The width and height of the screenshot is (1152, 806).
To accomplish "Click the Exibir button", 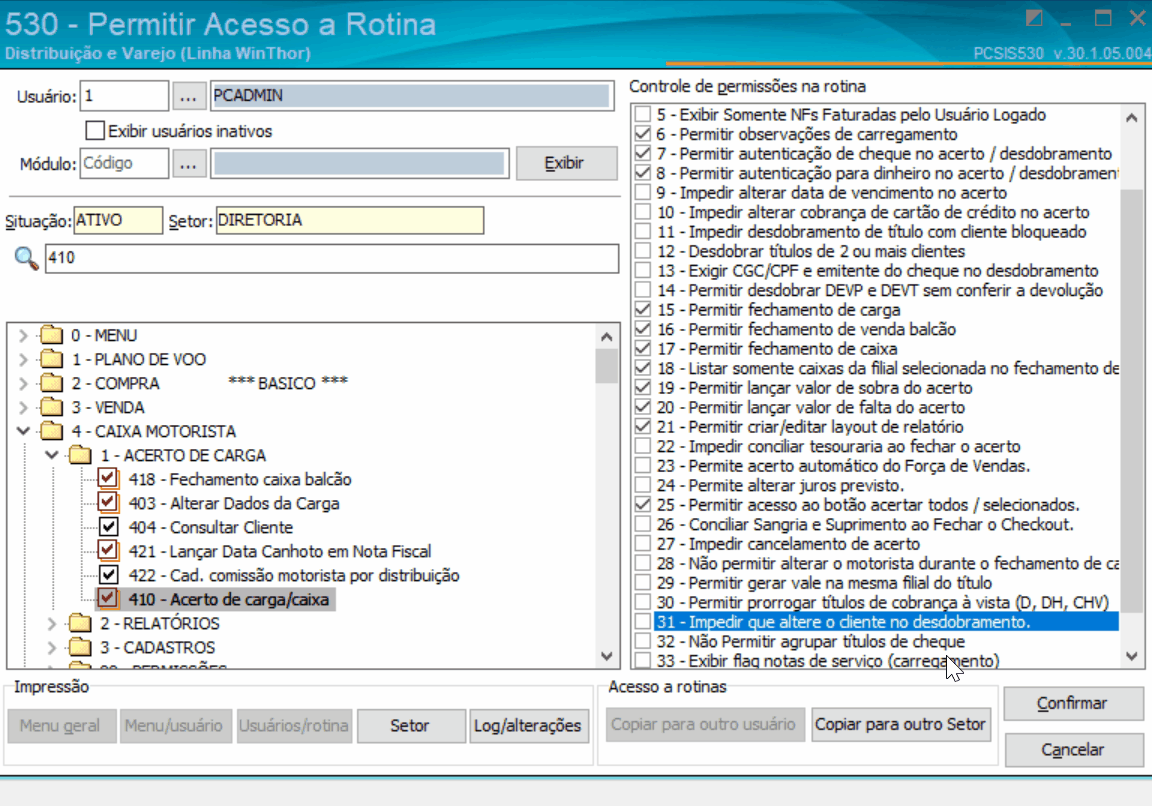I will pyautogui.click(x=566, y=163).
